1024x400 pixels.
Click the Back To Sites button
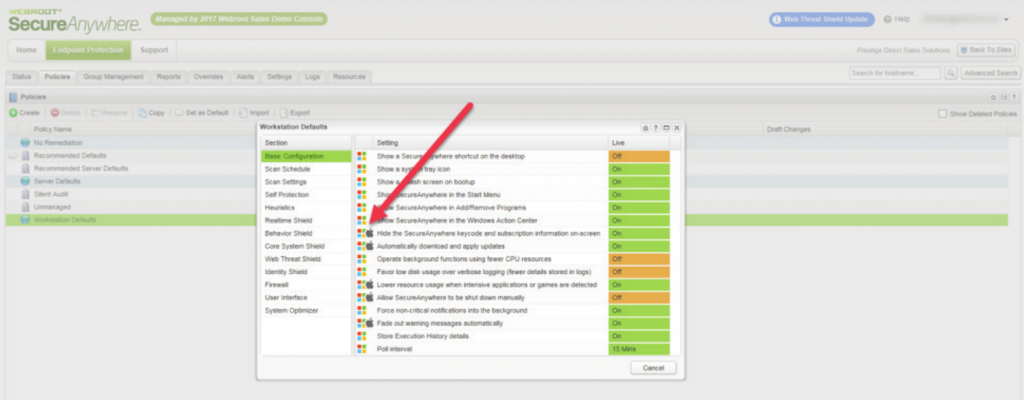(x=986, y=50)
